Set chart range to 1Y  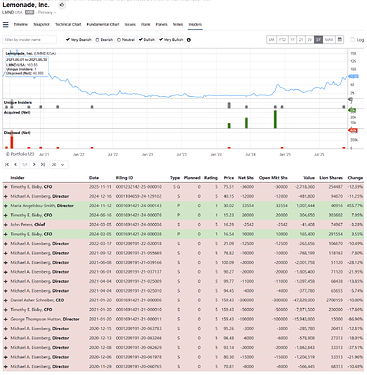click(293, 40)
